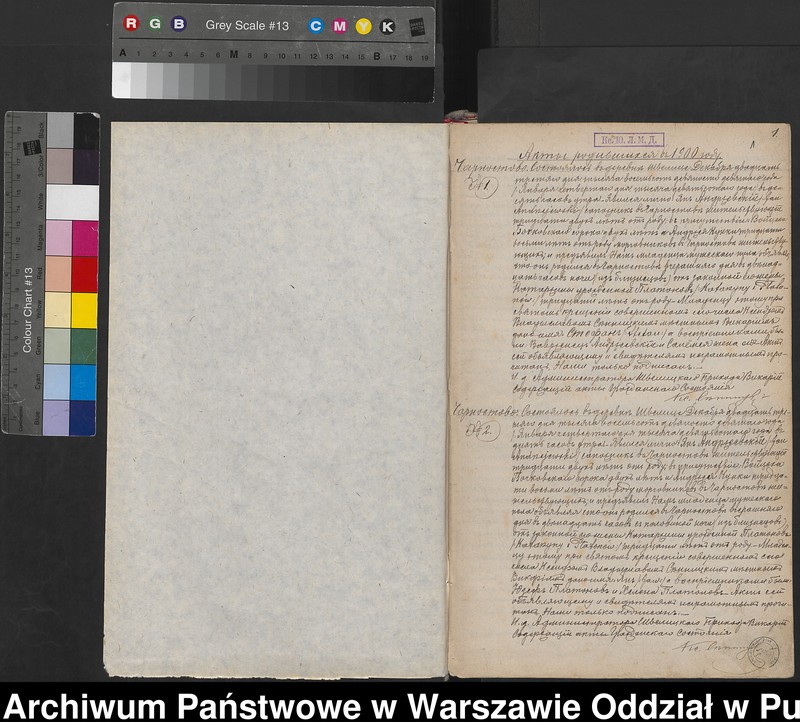Pick the dark green swatch on colour chart
Image resolution: width=800 pixels, height=722 pixels.
tap(84, 346)
